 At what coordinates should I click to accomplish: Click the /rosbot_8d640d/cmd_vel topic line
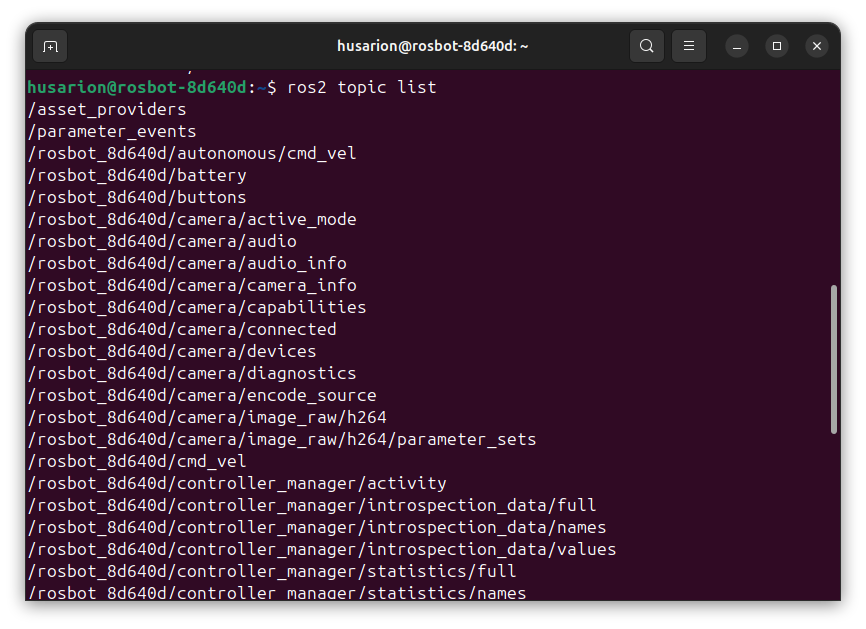click(x=137, y=462)
